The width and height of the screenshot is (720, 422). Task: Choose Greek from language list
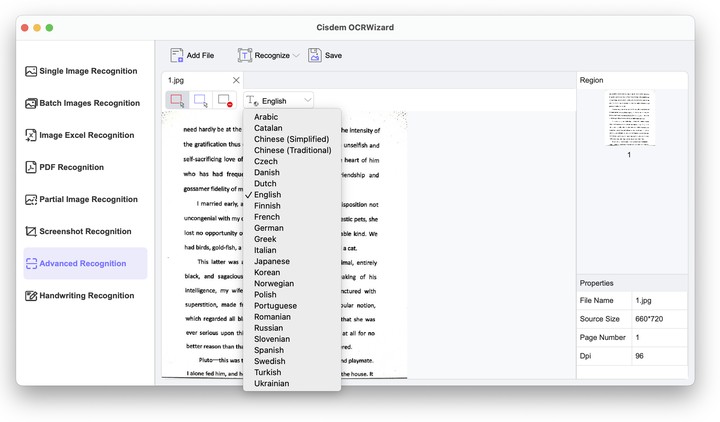292,239
